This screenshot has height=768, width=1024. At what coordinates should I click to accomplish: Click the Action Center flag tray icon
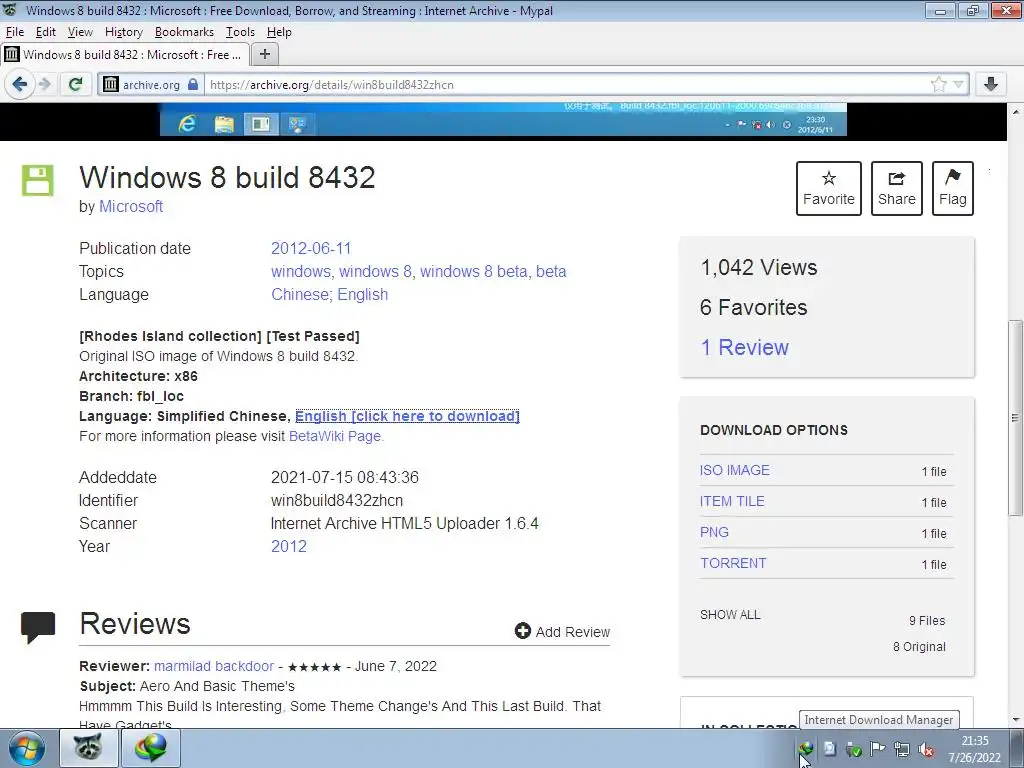pyautogui.click(x=878, y=748)
